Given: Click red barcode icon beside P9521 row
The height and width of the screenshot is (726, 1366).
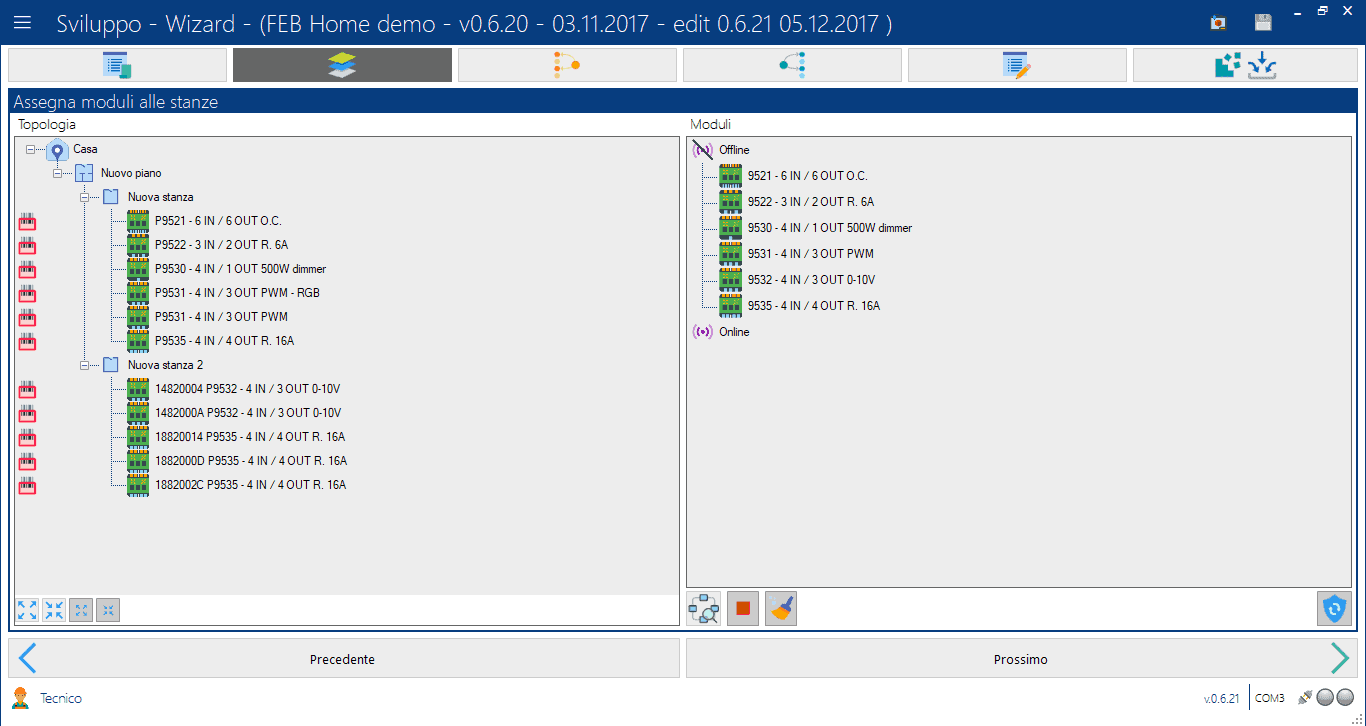Looking at the screenshot, I should [x=27, y=222].
